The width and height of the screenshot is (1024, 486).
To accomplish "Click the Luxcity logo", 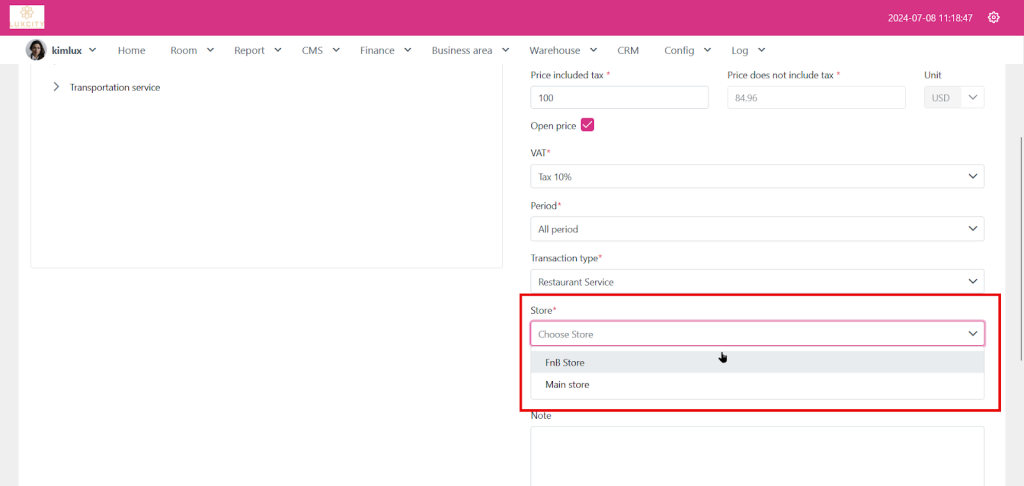I will tap(28, 17).
